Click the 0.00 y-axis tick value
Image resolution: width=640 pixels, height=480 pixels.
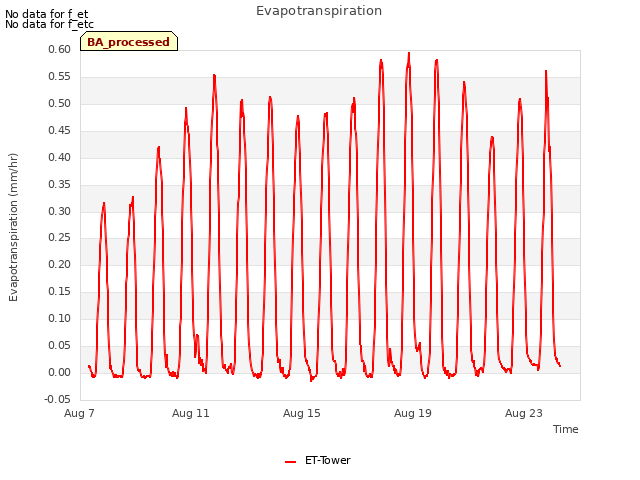(x=60, y=372)
